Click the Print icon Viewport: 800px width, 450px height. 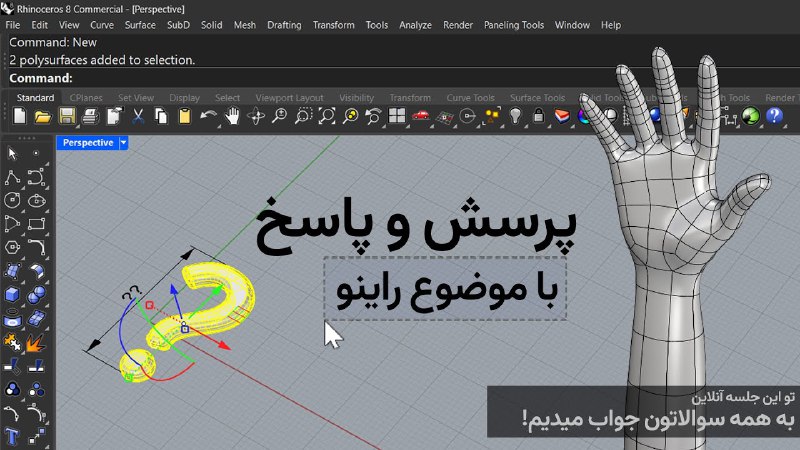pos(90,116)
